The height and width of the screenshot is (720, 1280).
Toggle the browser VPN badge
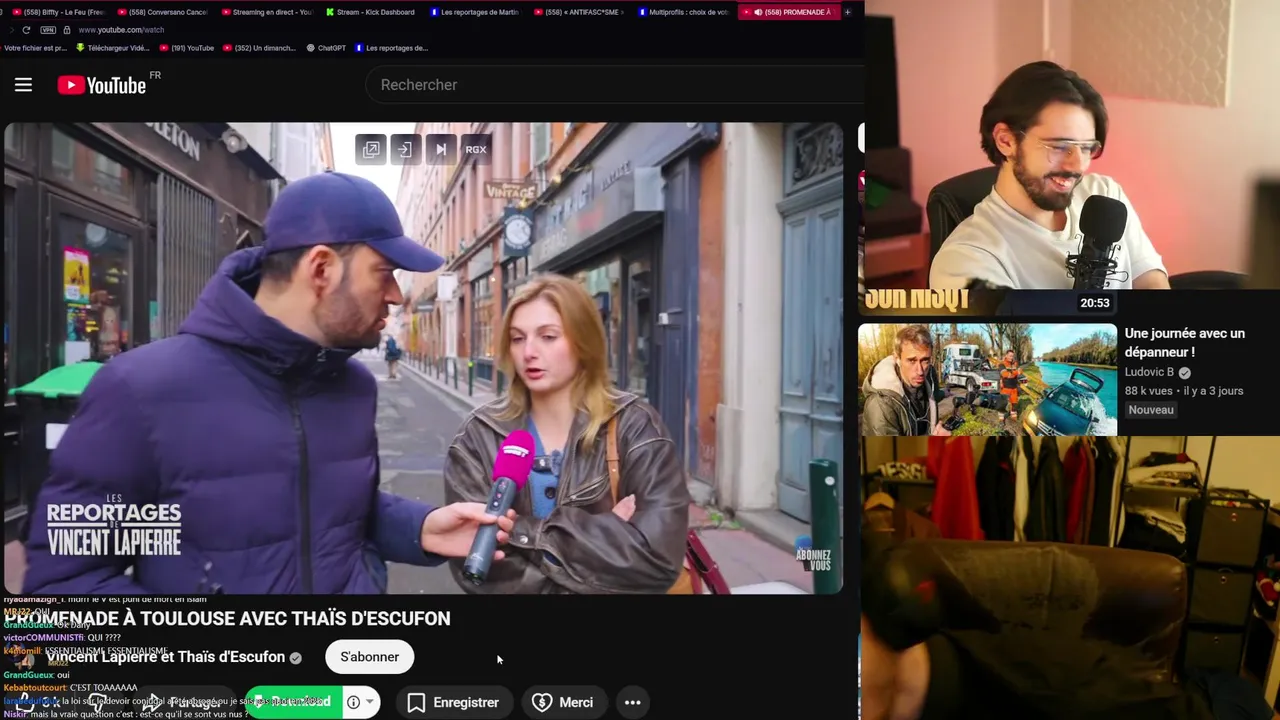[x=48, y=30]
